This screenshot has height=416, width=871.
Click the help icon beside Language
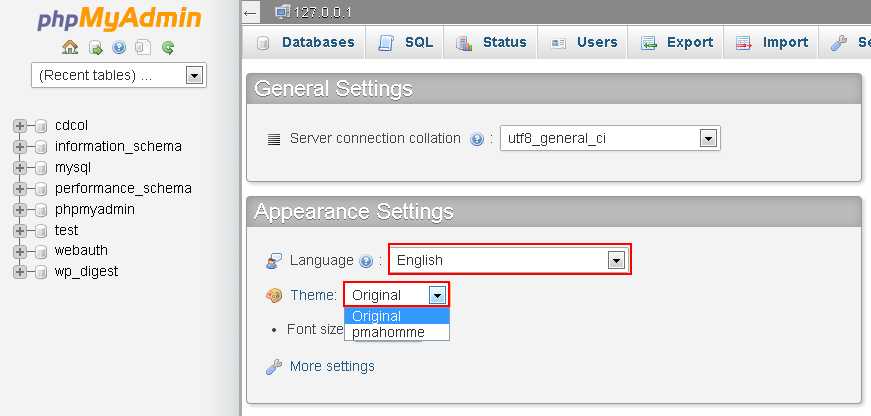366,261
